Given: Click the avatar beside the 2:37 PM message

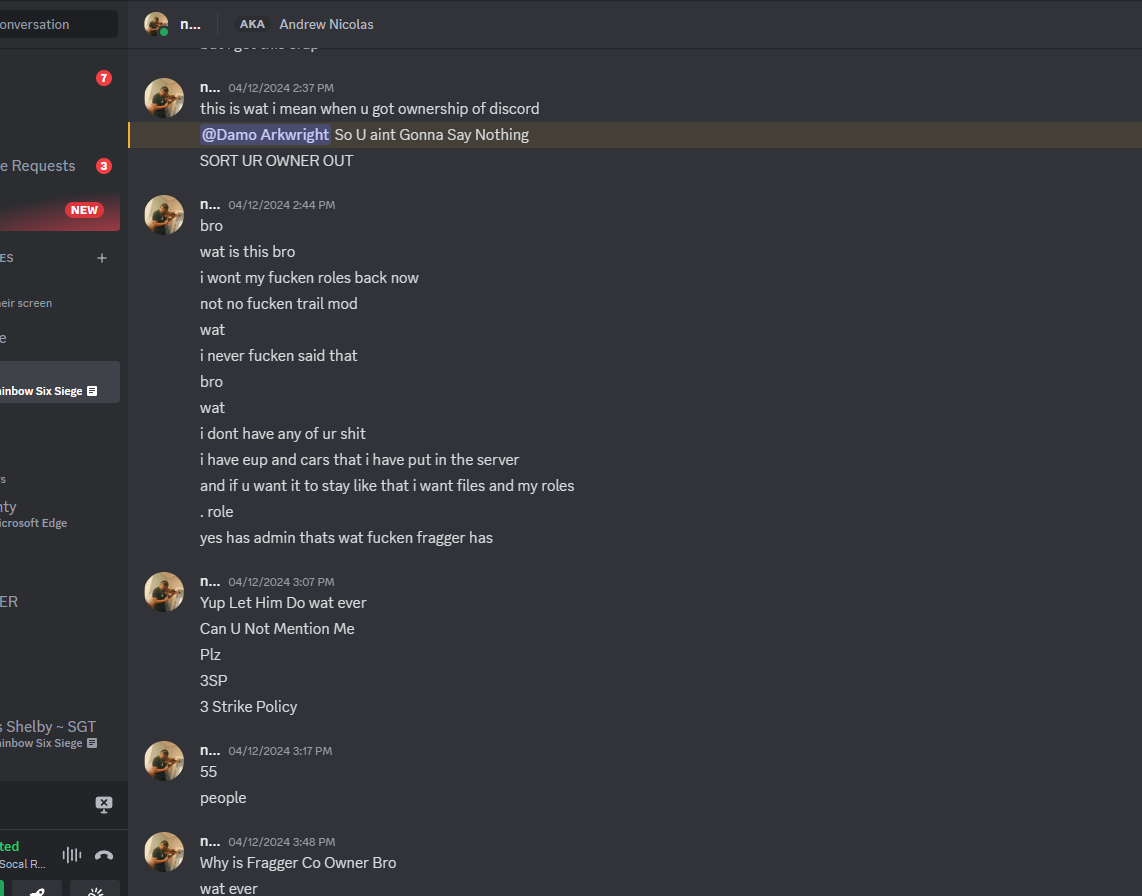Looking at the screenshot, I should (164, 98).
